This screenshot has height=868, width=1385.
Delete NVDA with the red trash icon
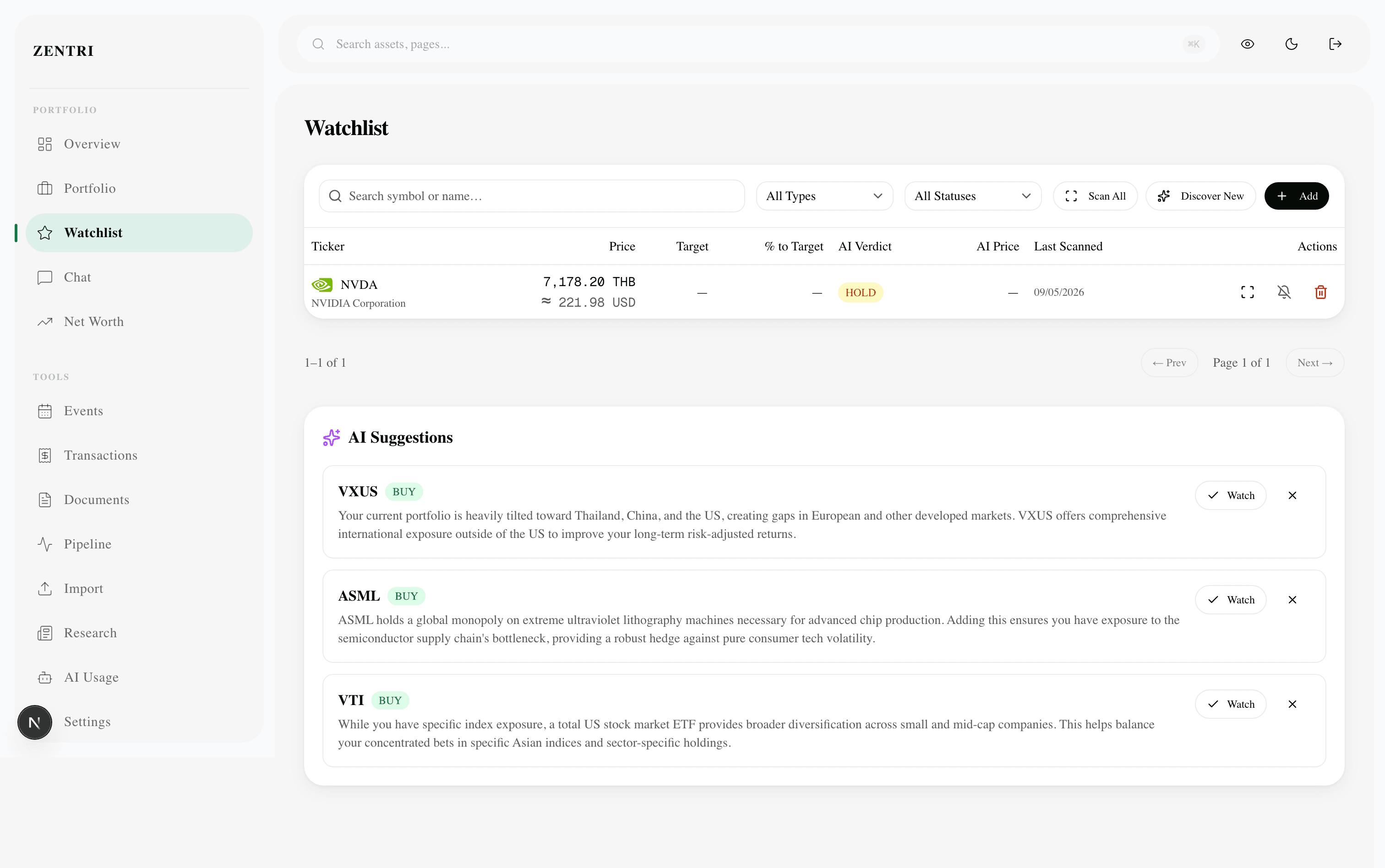(1321, 292)
